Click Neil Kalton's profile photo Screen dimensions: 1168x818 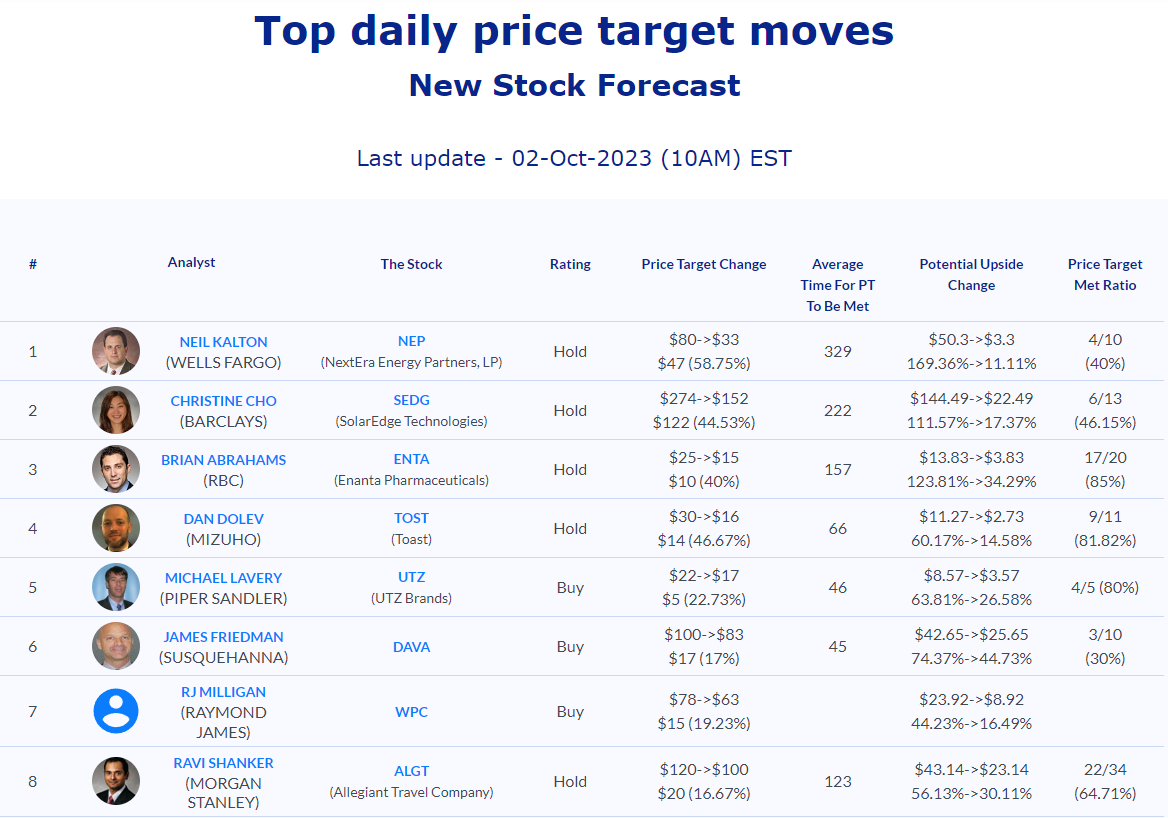click(x=115, y=351)
